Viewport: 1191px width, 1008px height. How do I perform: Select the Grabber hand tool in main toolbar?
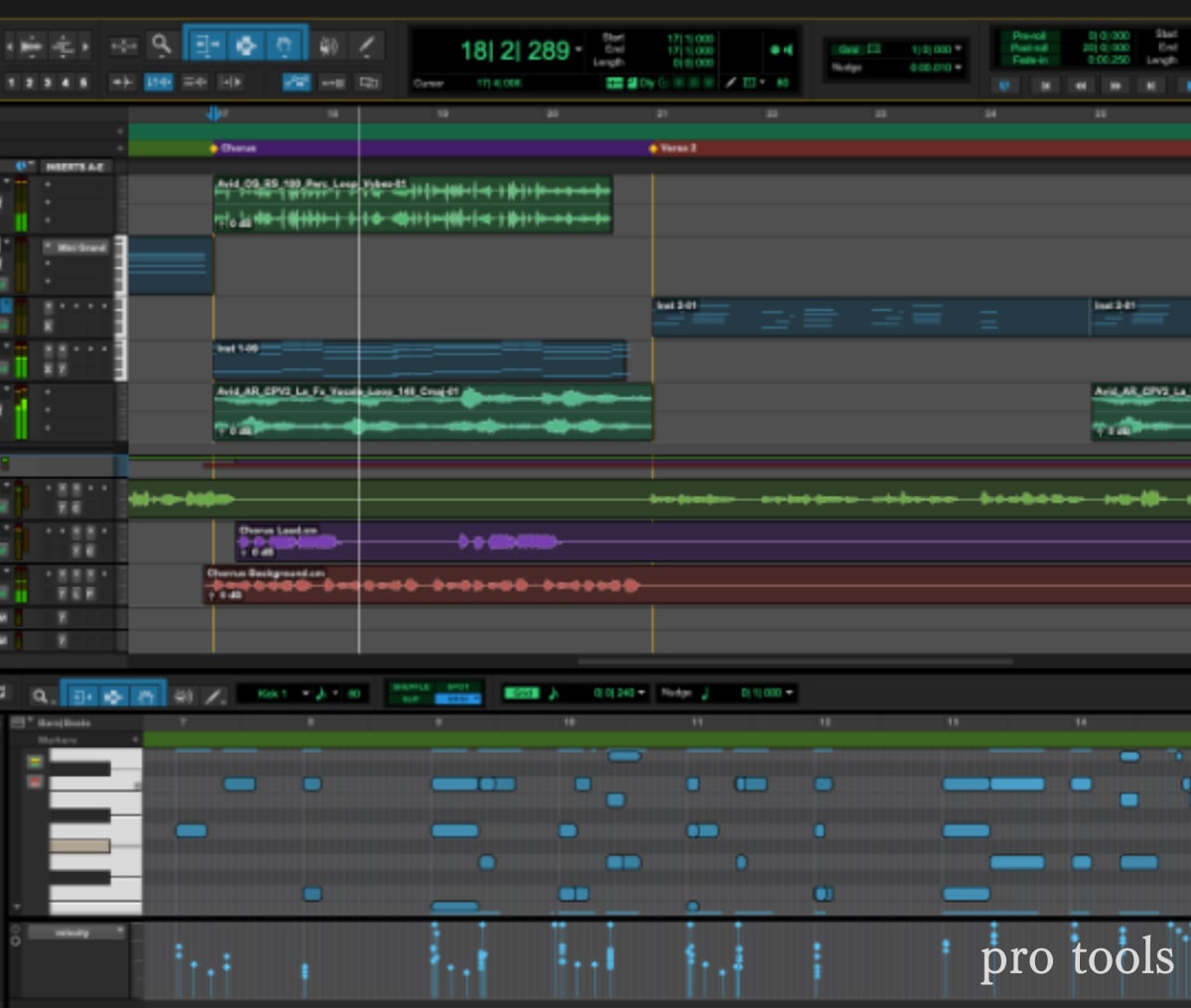click(284, 46)
